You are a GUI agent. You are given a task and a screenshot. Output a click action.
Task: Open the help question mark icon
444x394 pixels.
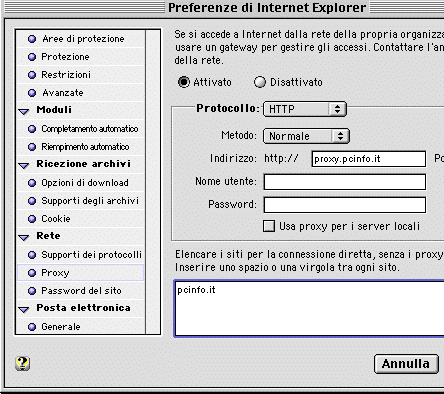point(22,363)
